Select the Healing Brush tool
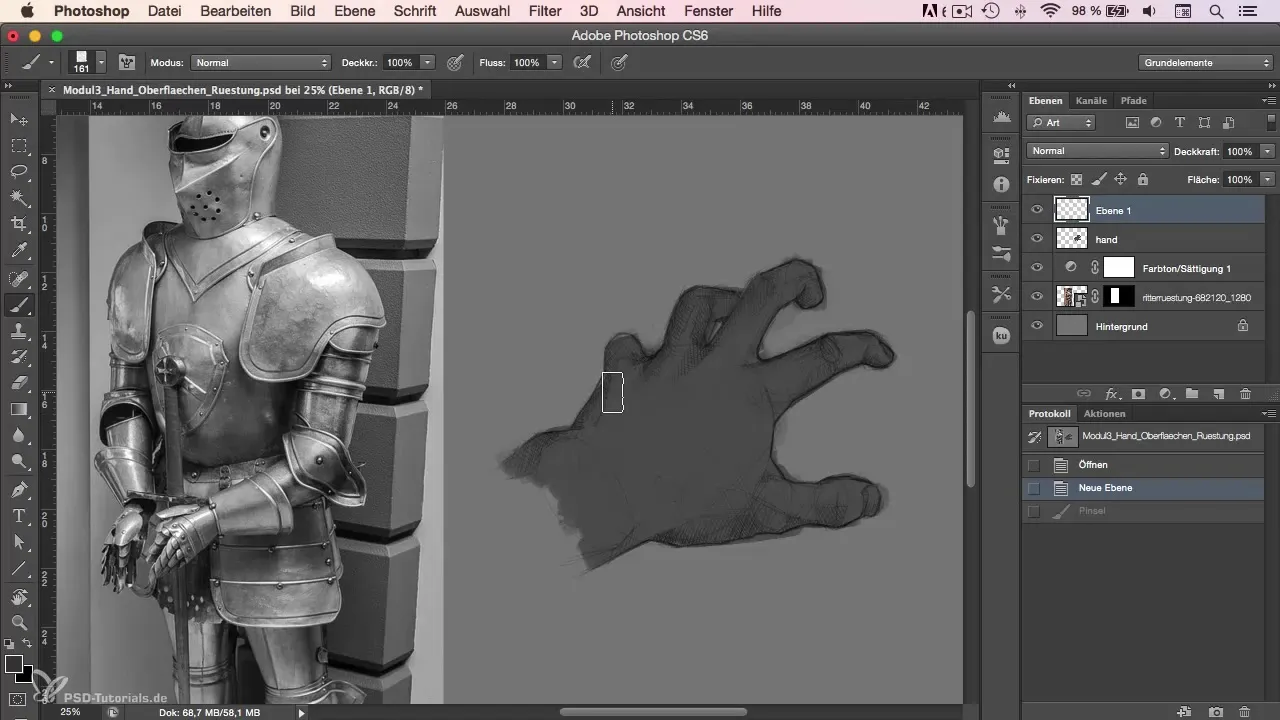Viewport: 1280px width, 720px height. (19, 279)
